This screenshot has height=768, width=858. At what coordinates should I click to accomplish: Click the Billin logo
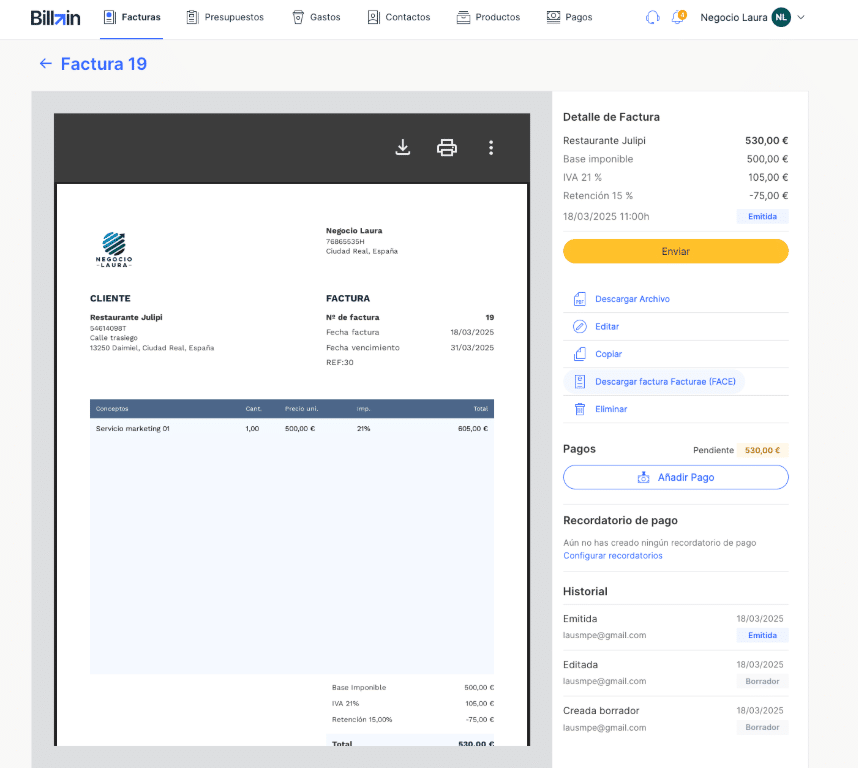pos(55,17)
